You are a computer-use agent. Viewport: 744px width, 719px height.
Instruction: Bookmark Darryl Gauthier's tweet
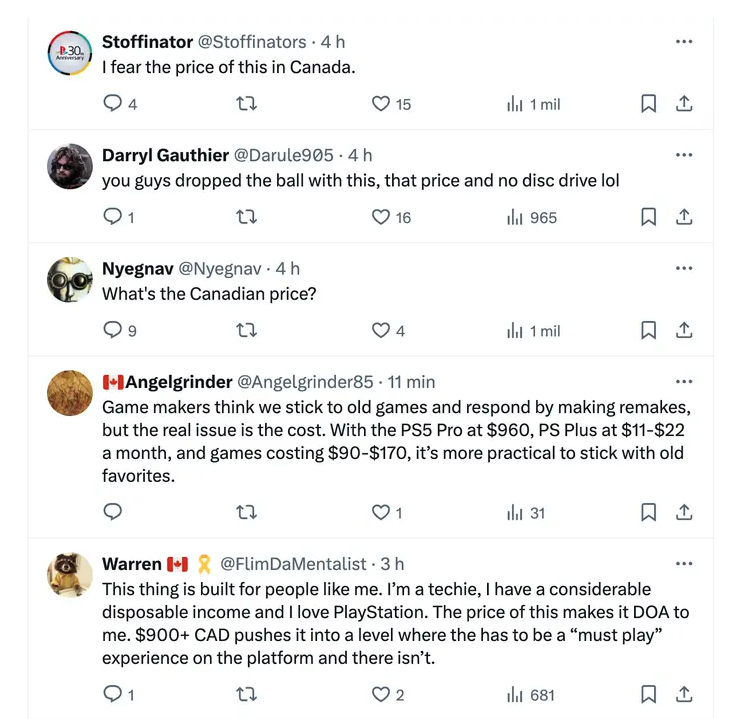648,217
